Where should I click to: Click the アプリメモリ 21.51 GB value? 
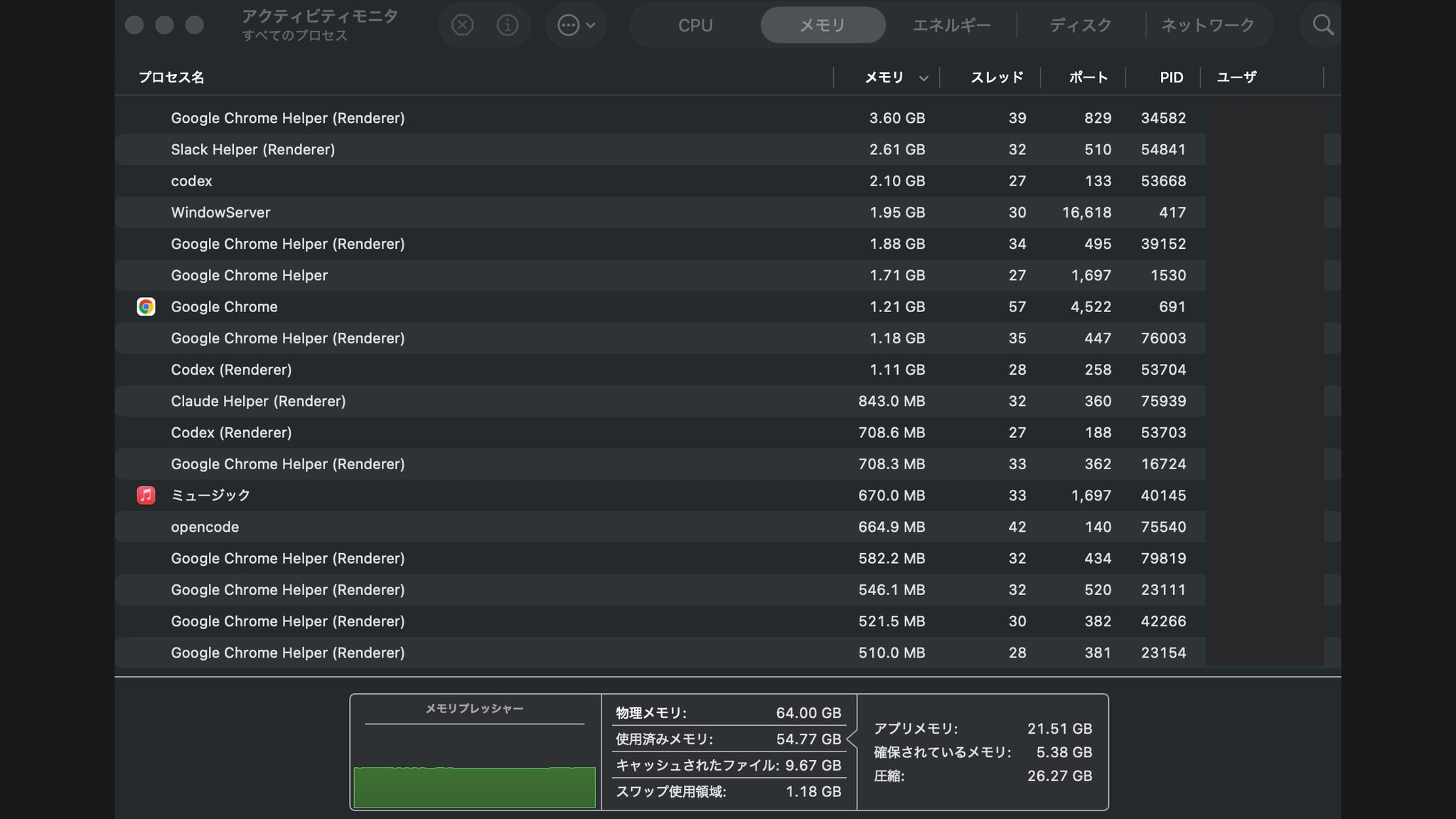coord(1059,729)
